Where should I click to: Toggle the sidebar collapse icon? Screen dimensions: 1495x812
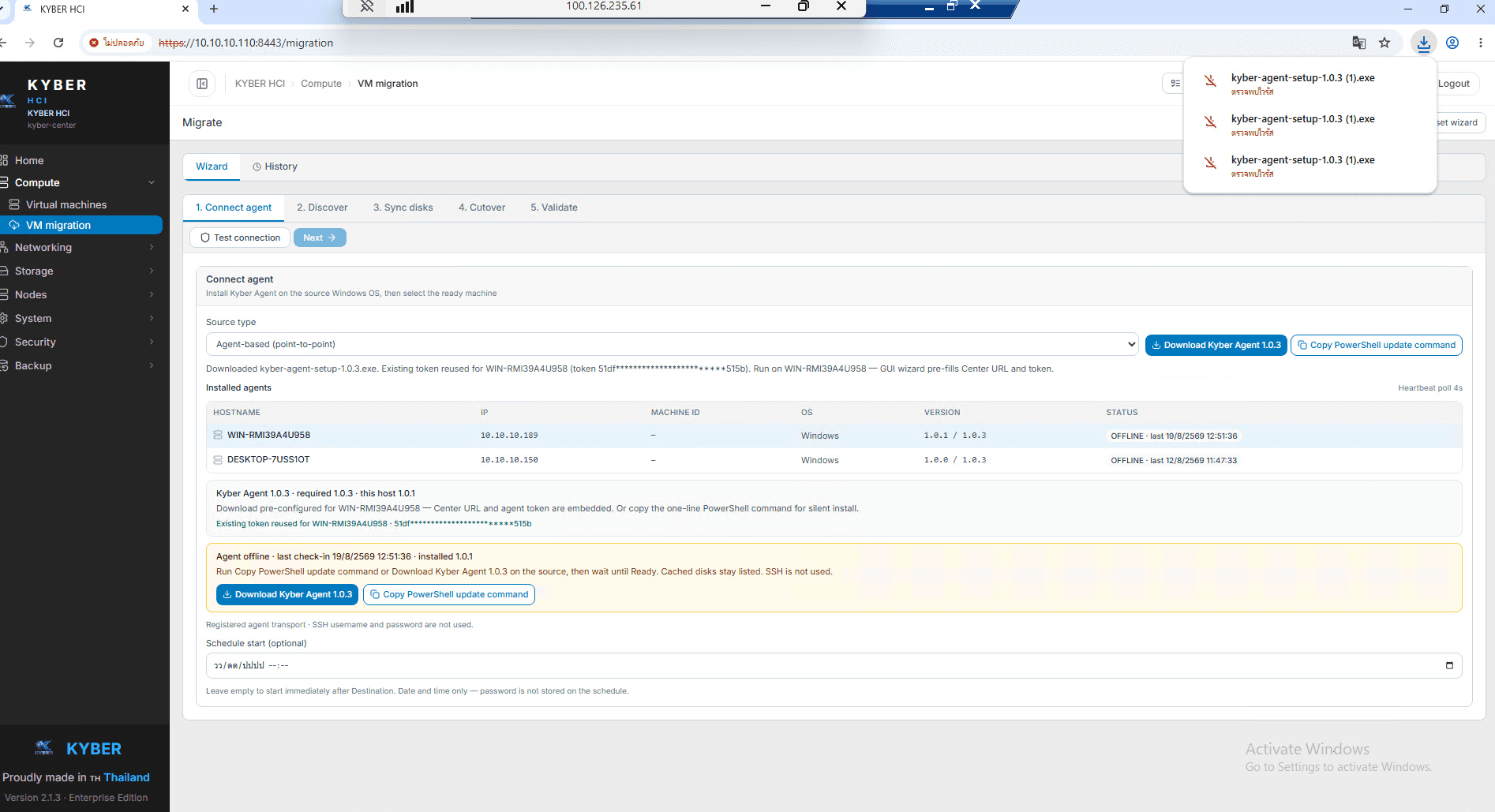tap(202, 84)
